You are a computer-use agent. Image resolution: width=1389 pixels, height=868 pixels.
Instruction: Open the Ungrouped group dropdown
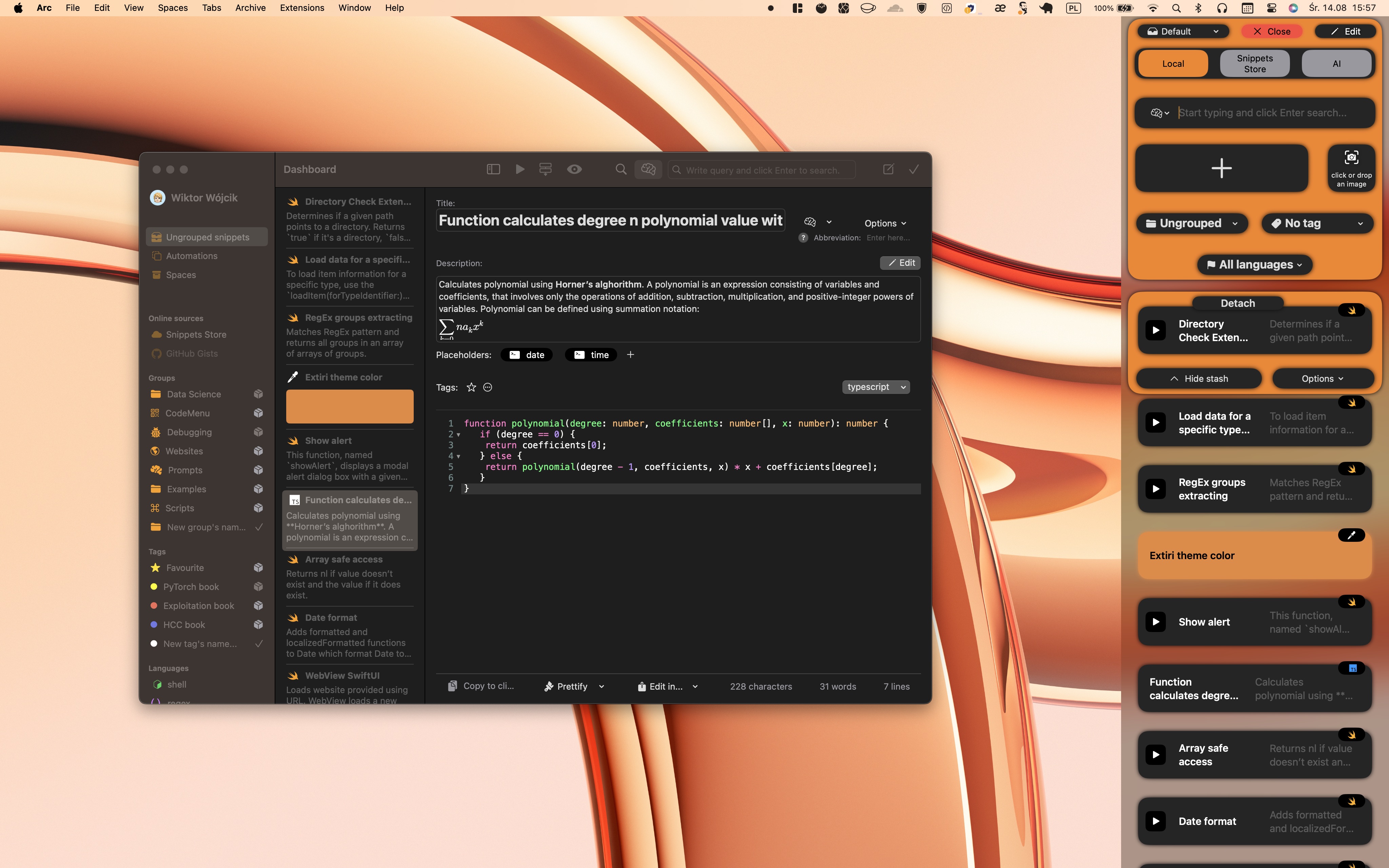1192,223
